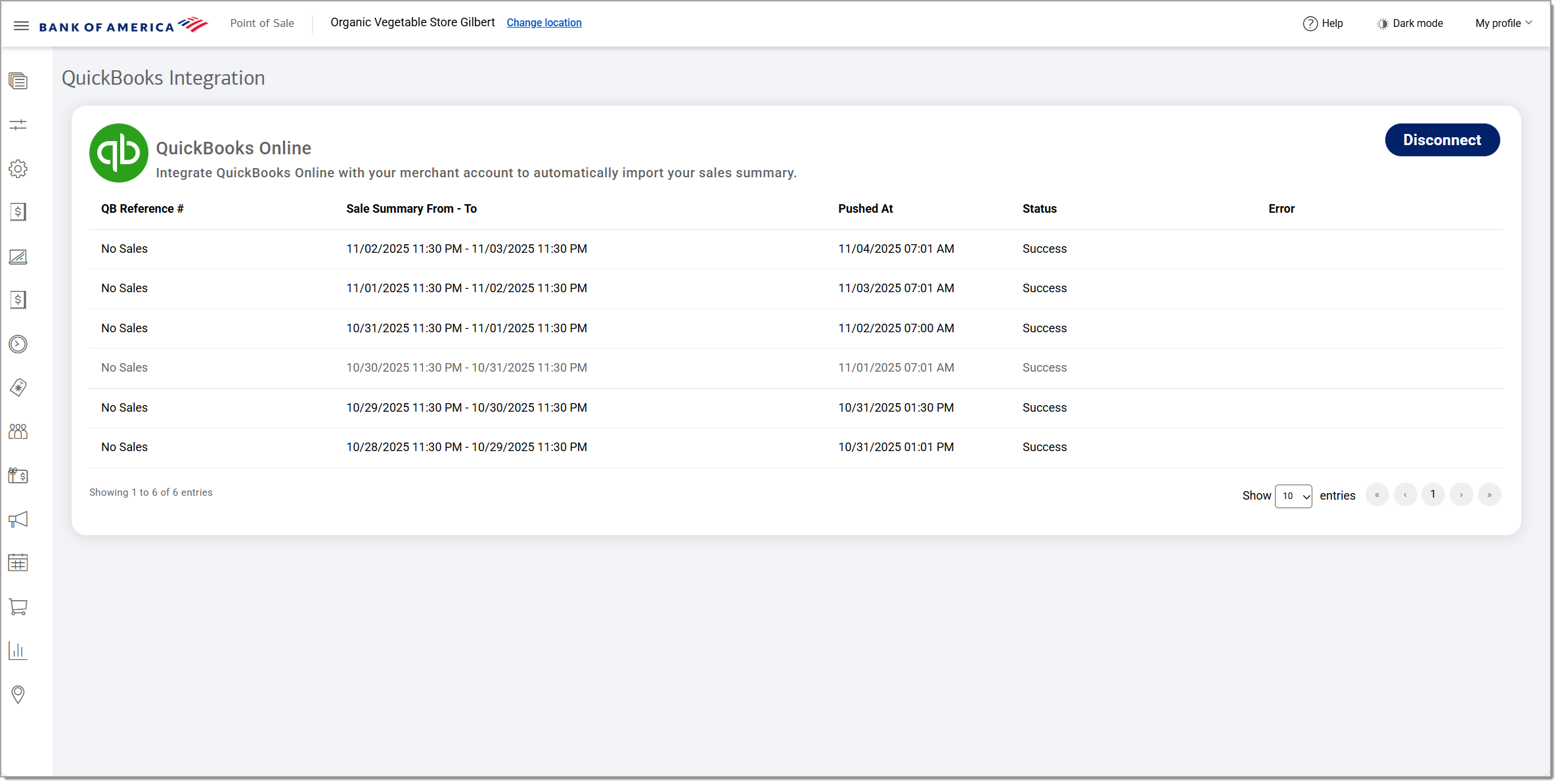Select the settings gear icon
Image resolution: width=1558 pixels, height=784 pixels.
tap(18, 169)
